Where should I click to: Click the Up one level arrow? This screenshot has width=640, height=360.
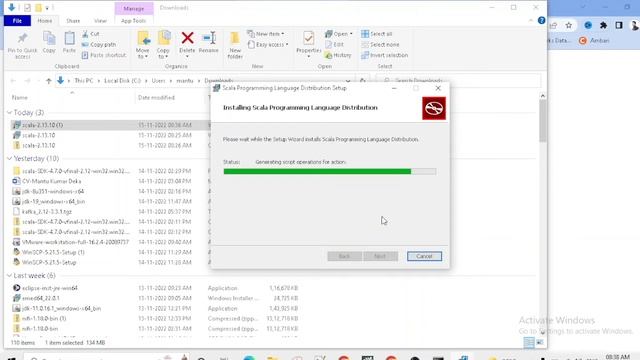click(49, 81)
